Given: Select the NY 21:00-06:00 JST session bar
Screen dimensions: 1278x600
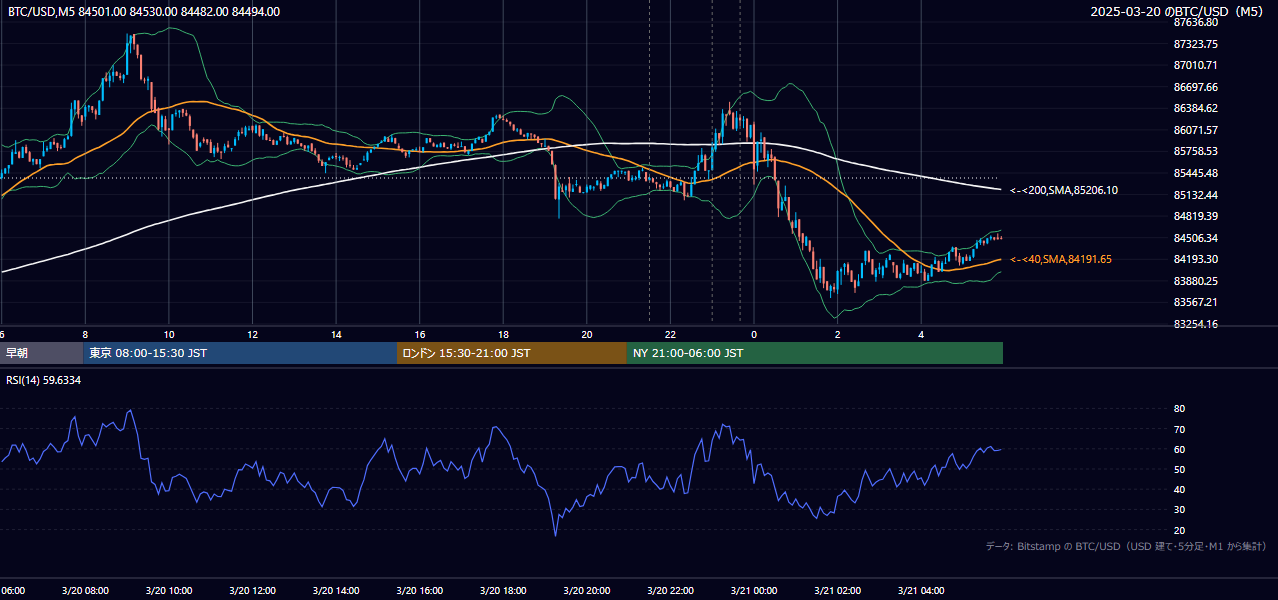Looking at the screenshot, I should tap(815, 353).
